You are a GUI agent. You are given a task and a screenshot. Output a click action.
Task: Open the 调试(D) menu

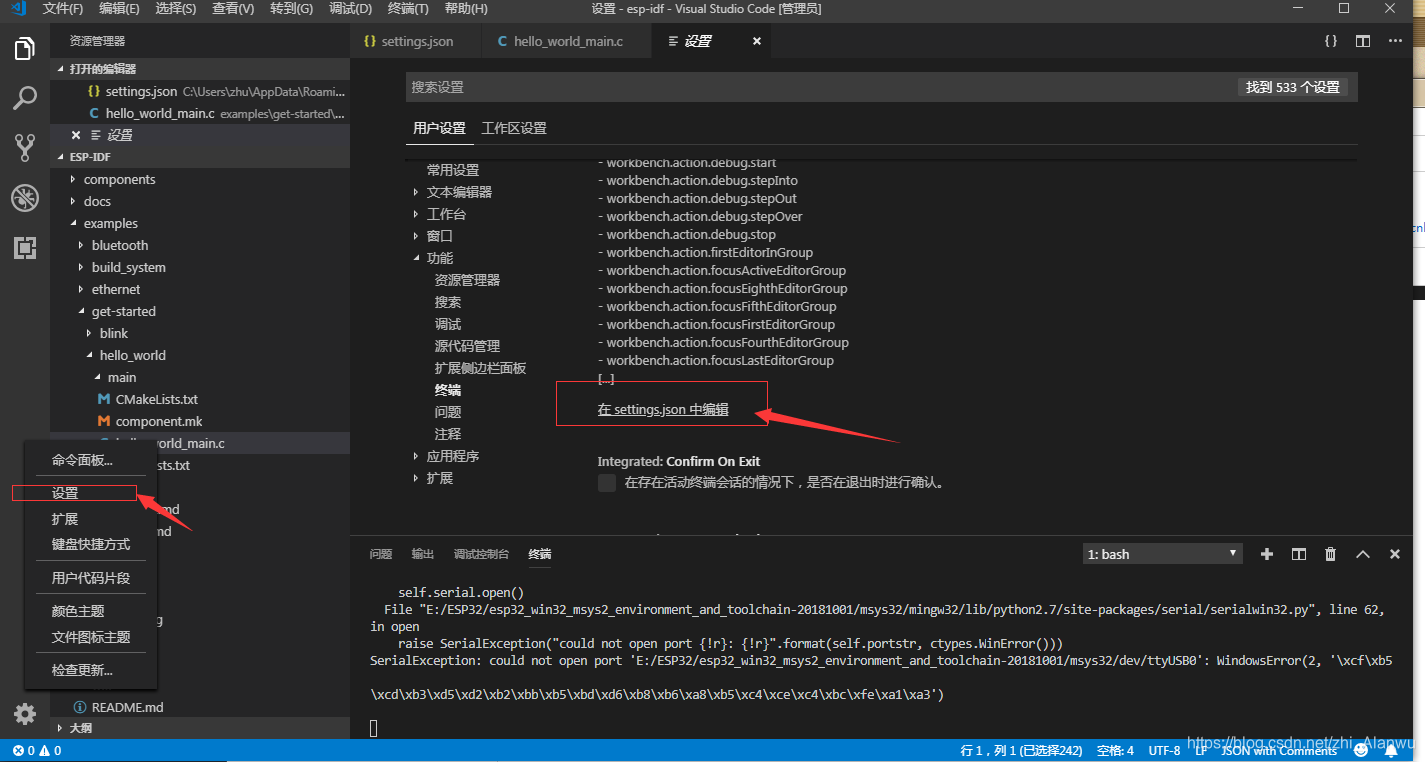(350, 9)
